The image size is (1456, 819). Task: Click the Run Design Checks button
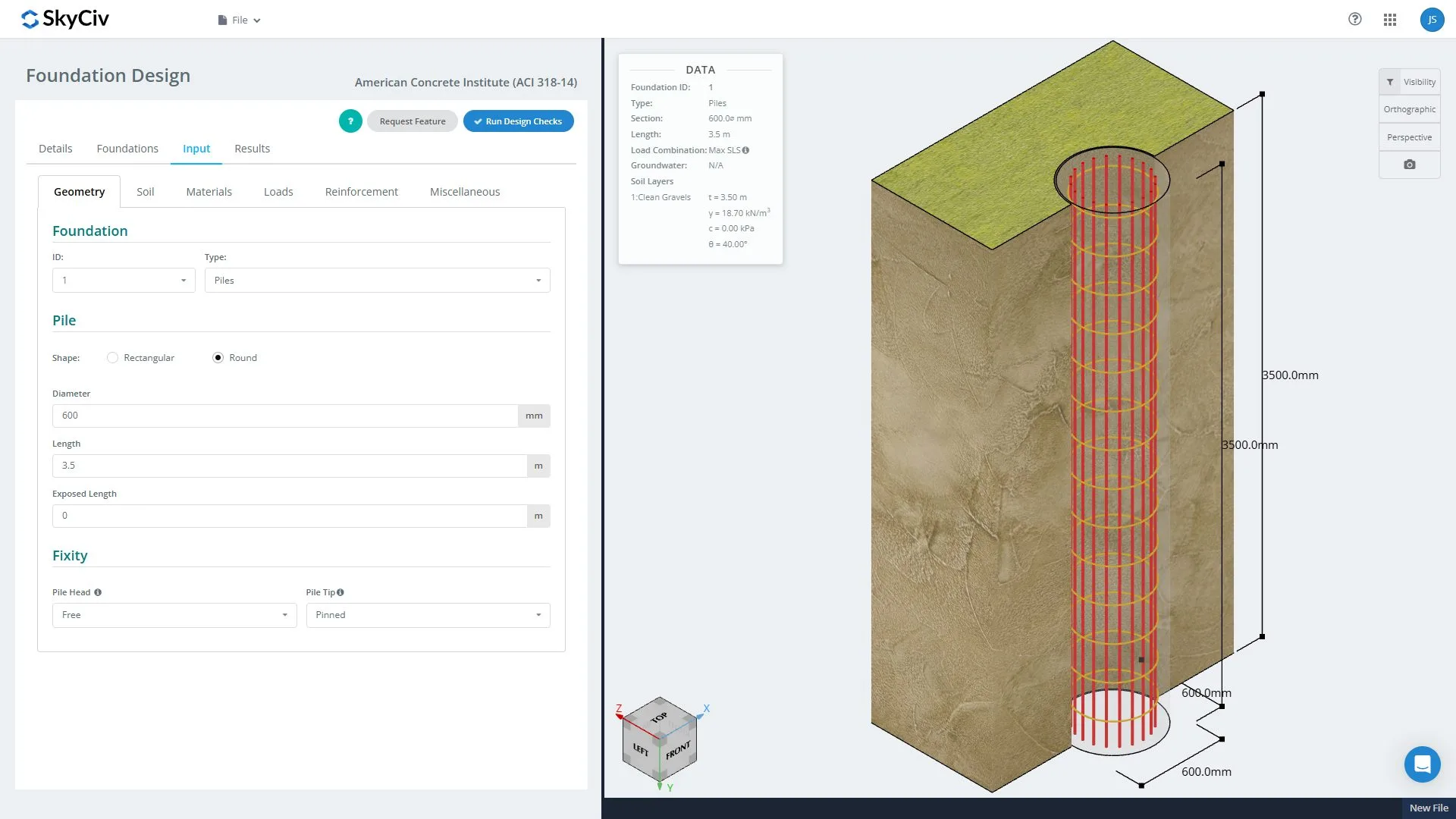[x=518, y=121]
